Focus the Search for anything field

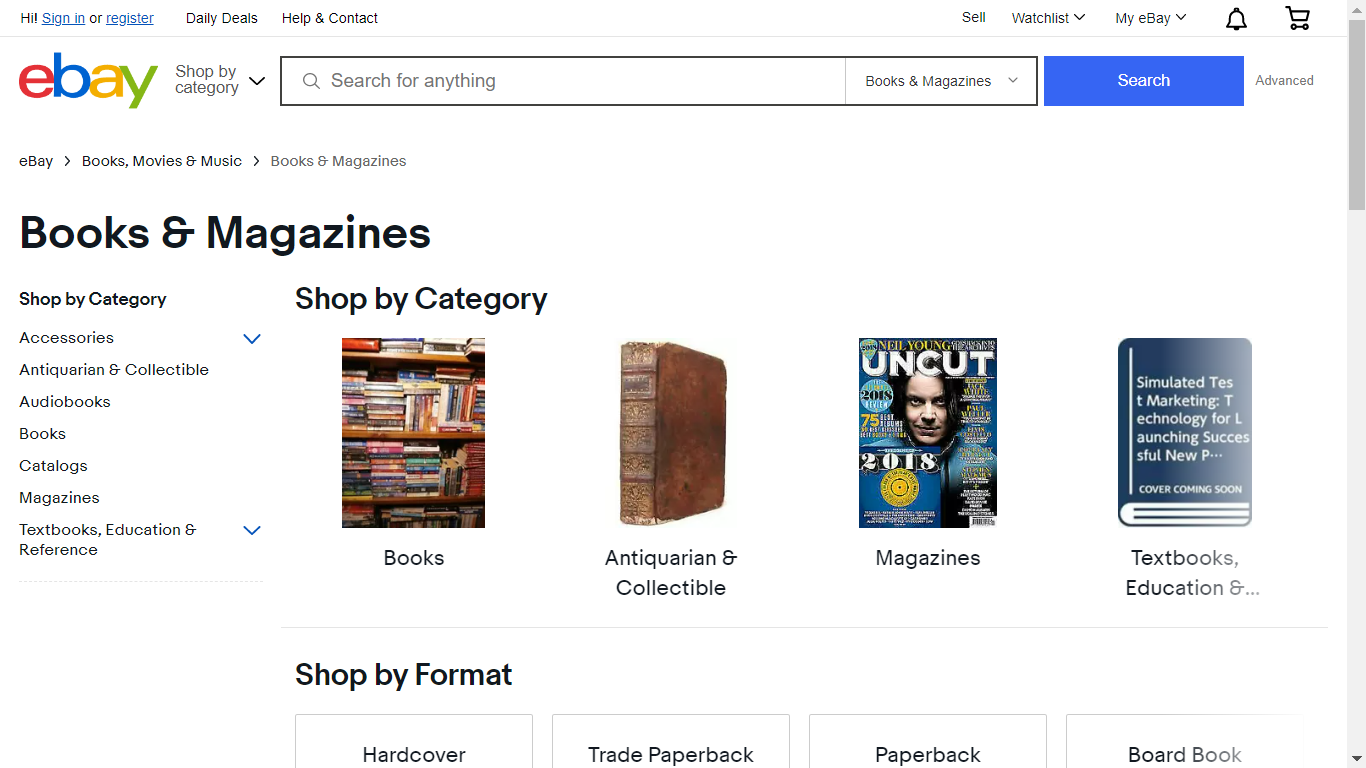coord(580,81)
